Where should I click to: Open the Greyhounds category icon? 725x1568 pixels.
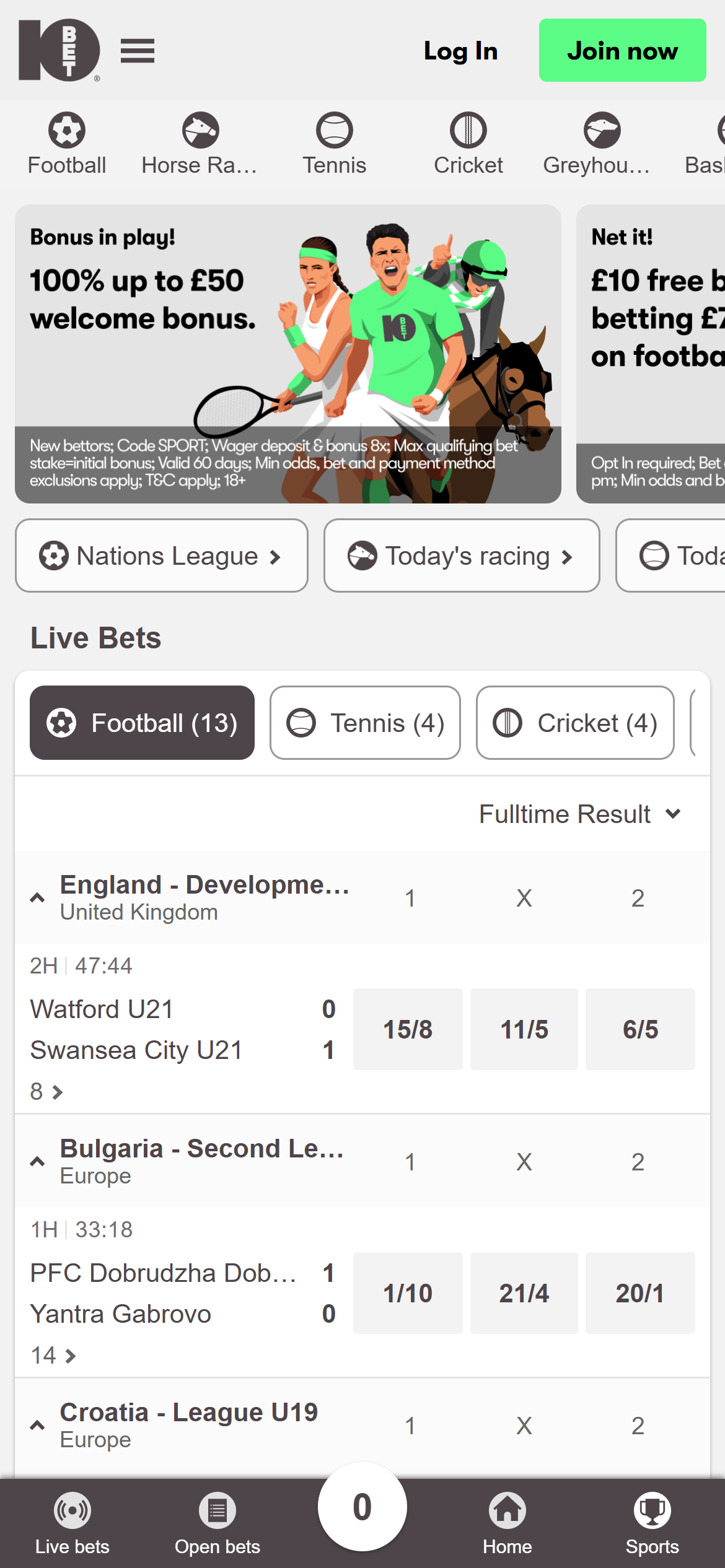602,130
